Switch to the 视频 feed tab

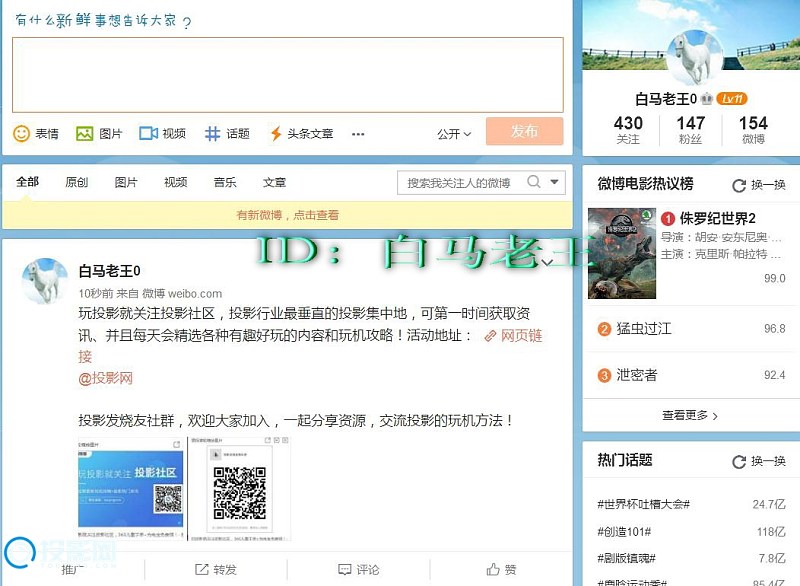pos(176,182)
